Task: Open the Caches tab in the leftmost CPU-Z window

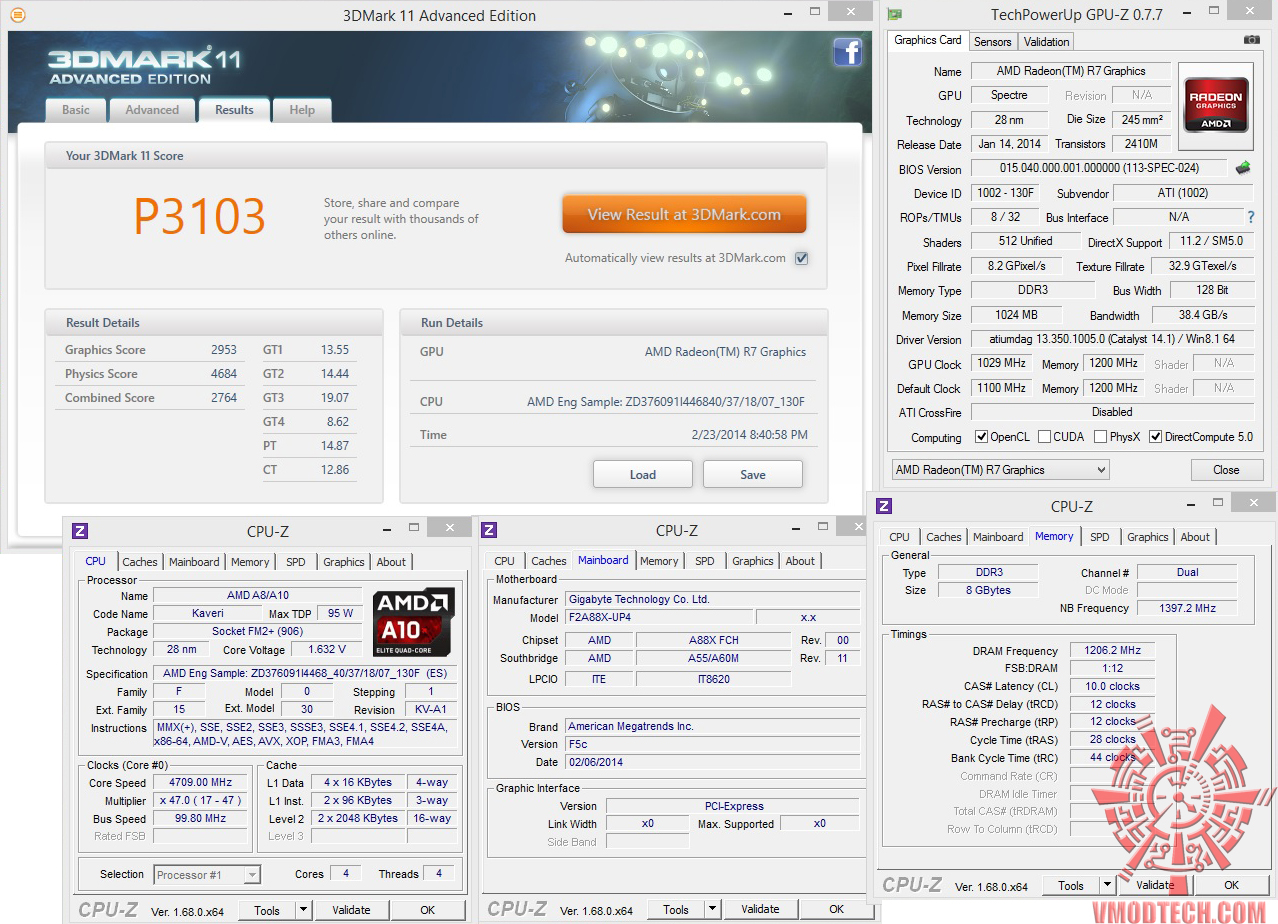Action: pyautogui.click(x=140, y=562)
